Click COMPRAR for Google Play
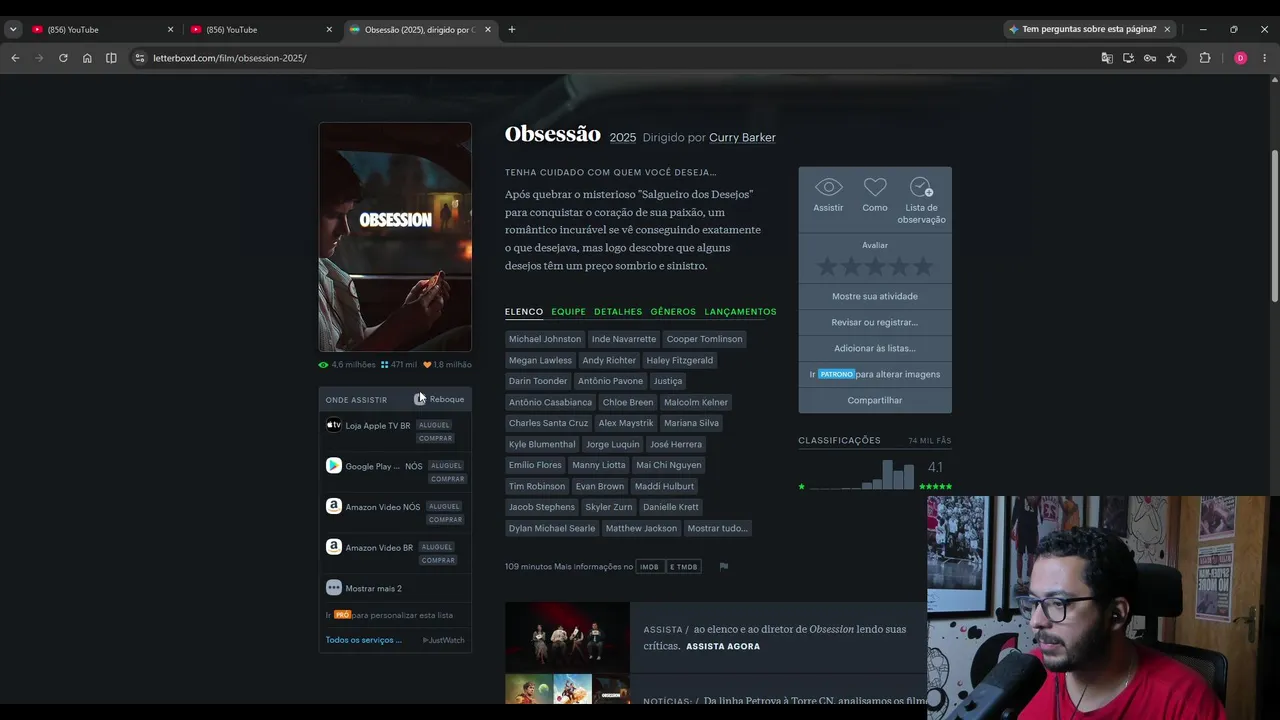The width and height of the screenshot is (1280, 720). pyautogui.click(x=447, y=479)
